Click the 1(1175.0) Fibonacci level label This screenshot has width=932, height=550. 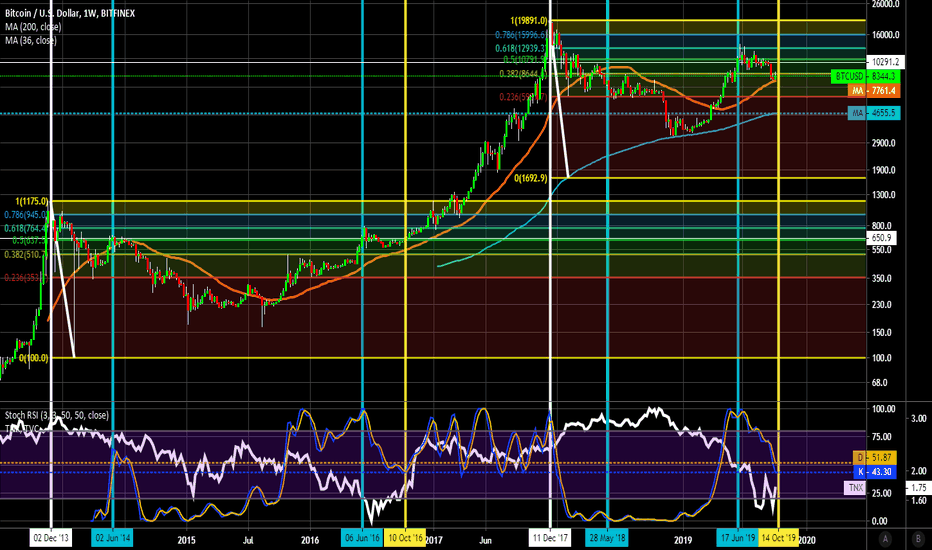pyautogui.click(x=32, y=202)
